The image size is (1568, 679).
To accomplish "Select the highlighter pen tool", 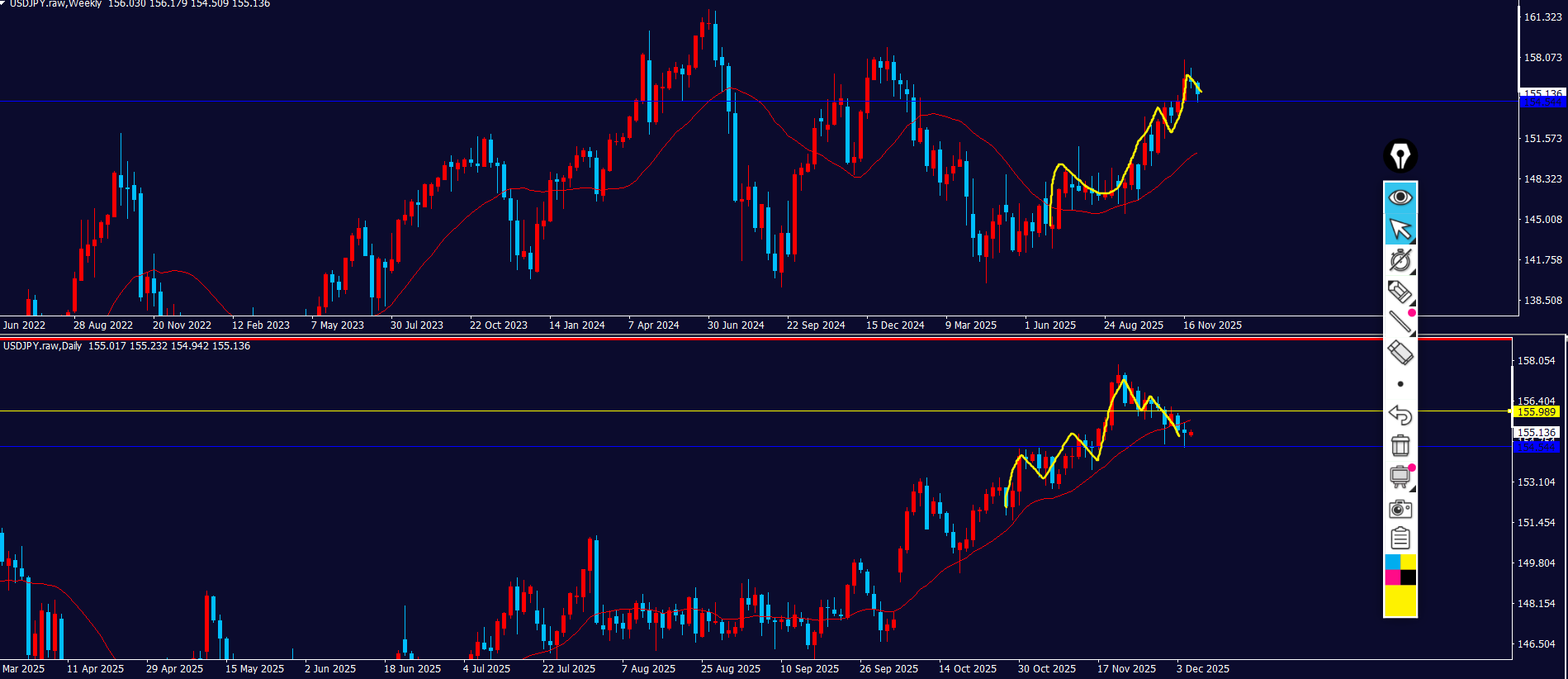I will click(1400, 292).
